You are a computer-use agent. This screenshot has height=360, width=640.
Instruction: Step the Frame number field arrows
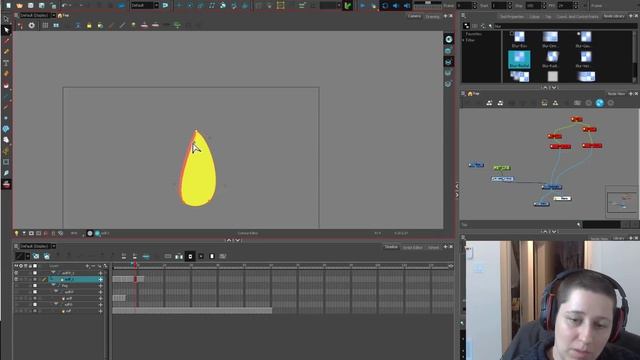[x=474, y=6]
